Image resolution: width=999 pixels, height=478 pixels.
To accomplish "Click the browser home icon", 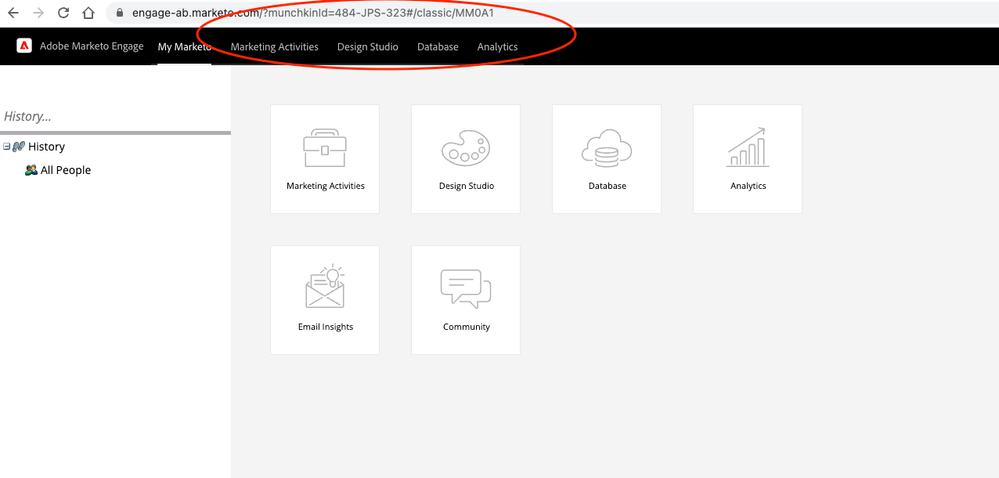I will coord(89,13).
